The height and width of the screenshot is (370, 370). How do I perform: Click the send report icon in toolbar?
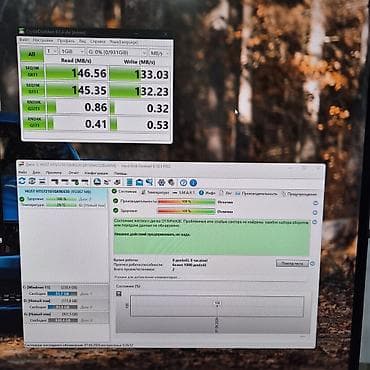tap(107, 182)
